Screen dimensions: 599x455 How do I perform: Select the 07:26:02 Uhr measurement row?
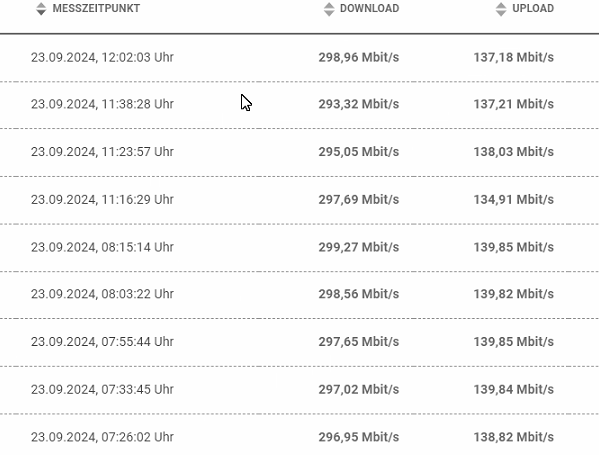pos(300,434)
